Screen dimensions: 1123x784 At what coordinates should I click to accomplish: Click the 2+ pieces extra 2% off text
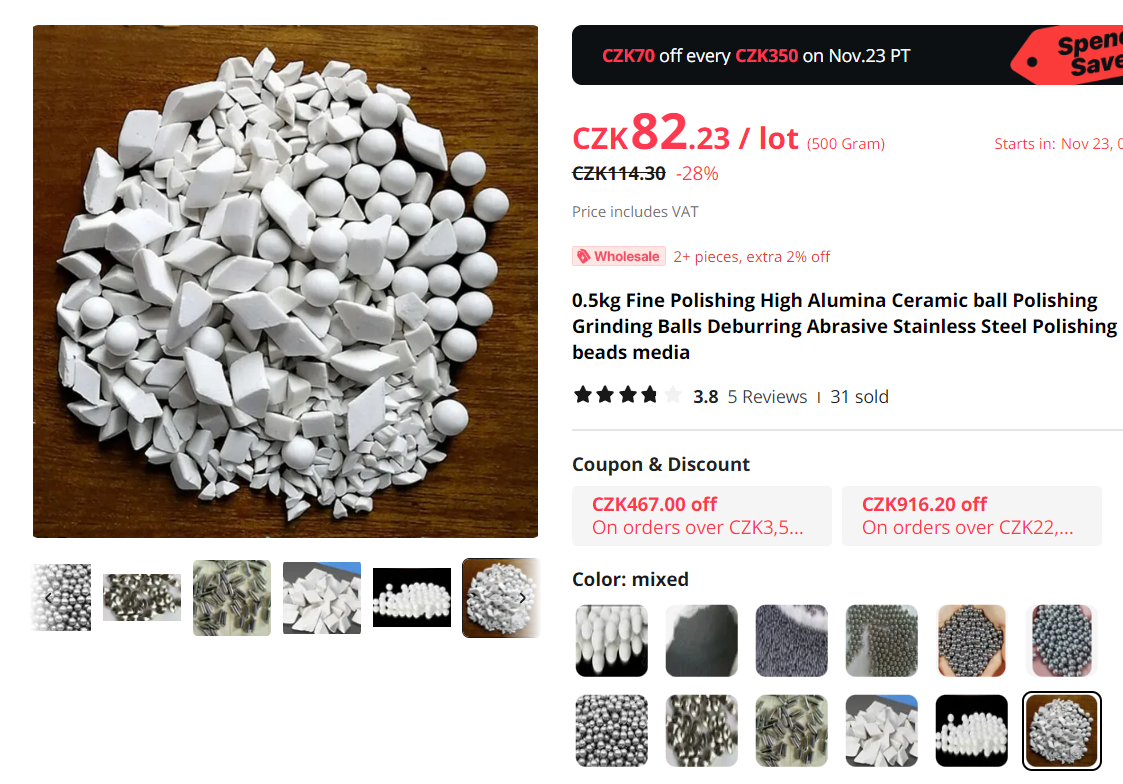coord(751,256)
